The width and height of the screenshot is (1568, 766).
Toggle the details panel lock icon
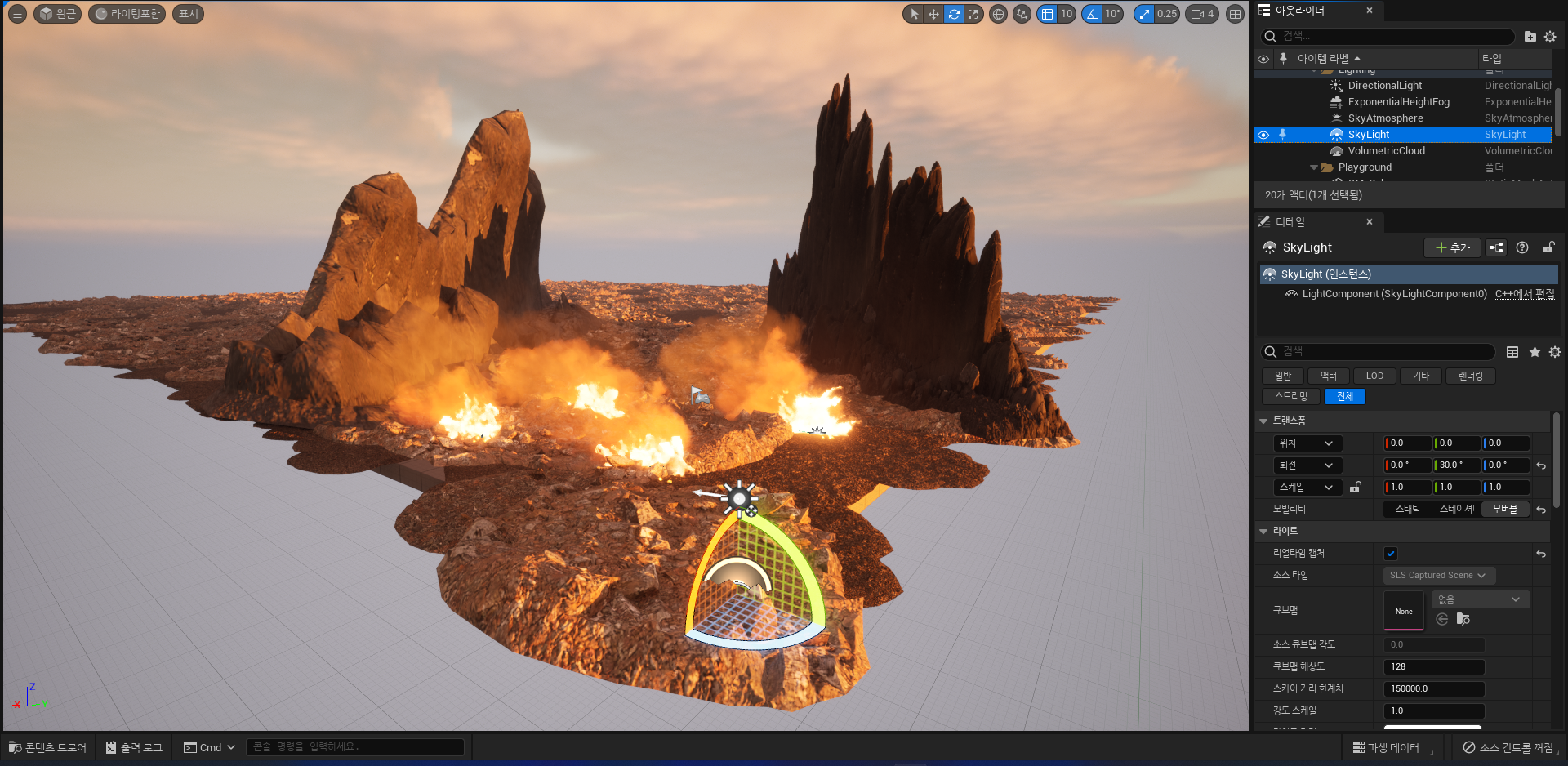click(1548, 247)
